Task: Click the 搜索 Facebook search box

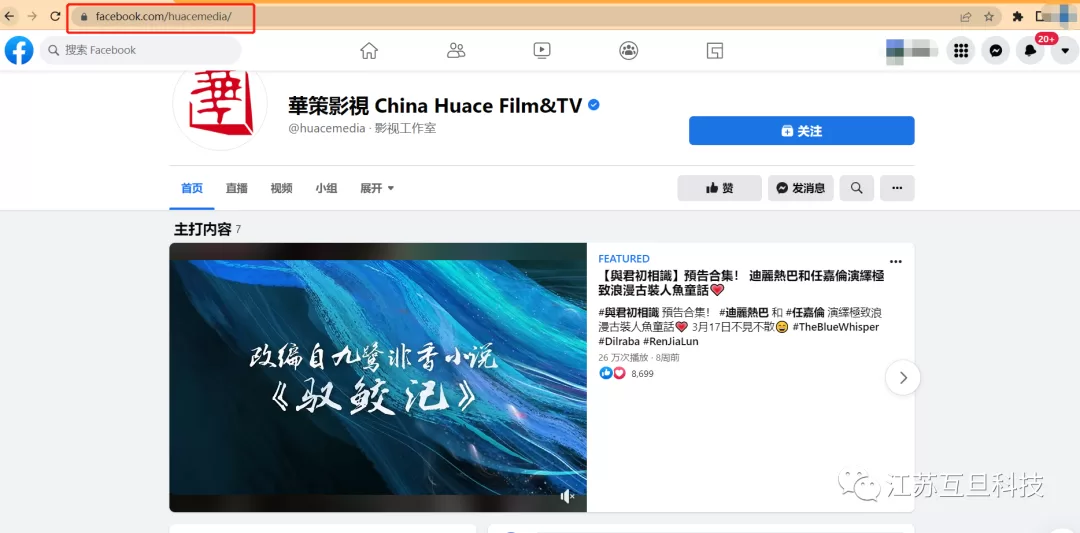Action: click(x=141, y=50)
